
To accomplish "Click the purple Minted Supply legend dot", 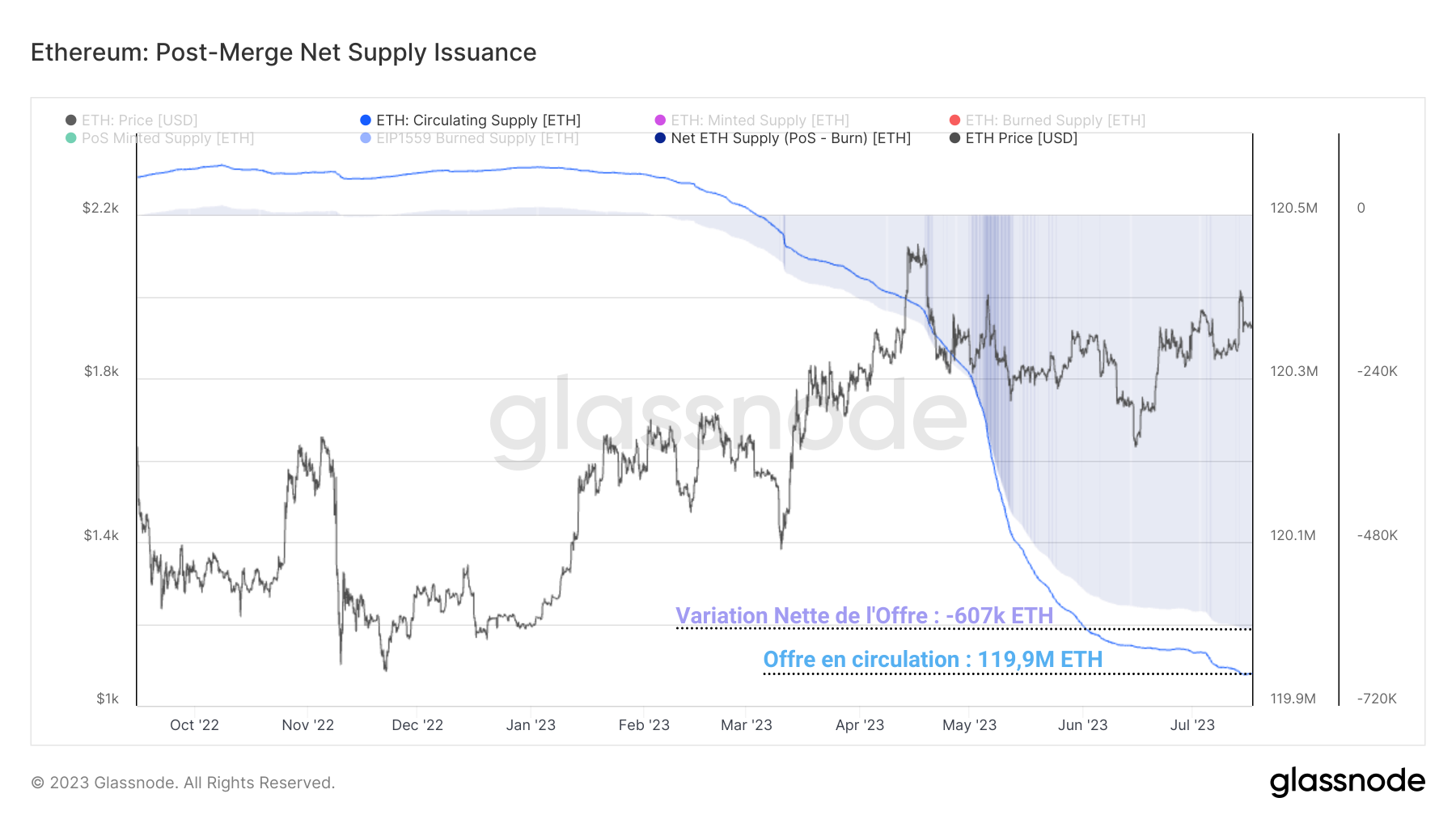I will [x=660, y=120].
